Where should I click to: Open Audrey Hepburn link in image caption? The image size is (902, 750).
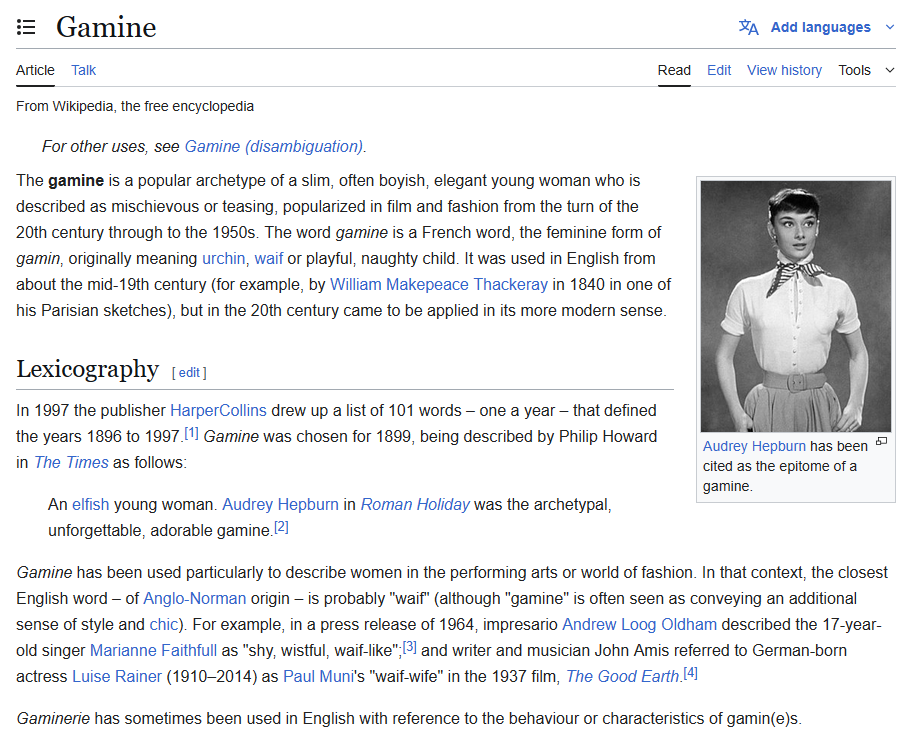(x=754, y=446)
